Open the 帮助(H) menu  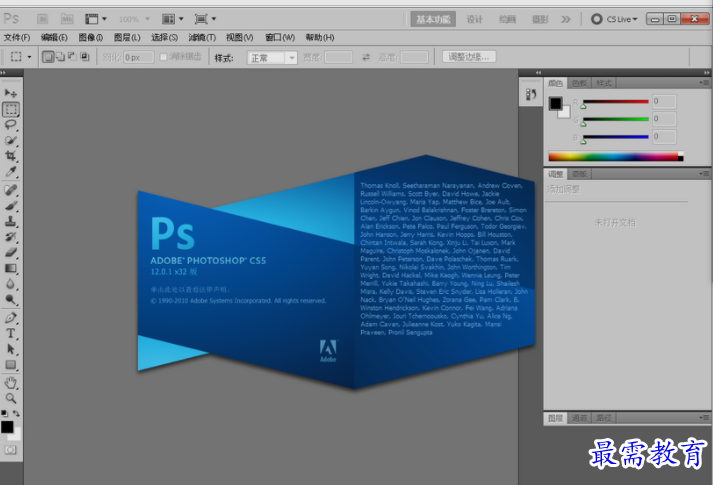pos(320,37)
